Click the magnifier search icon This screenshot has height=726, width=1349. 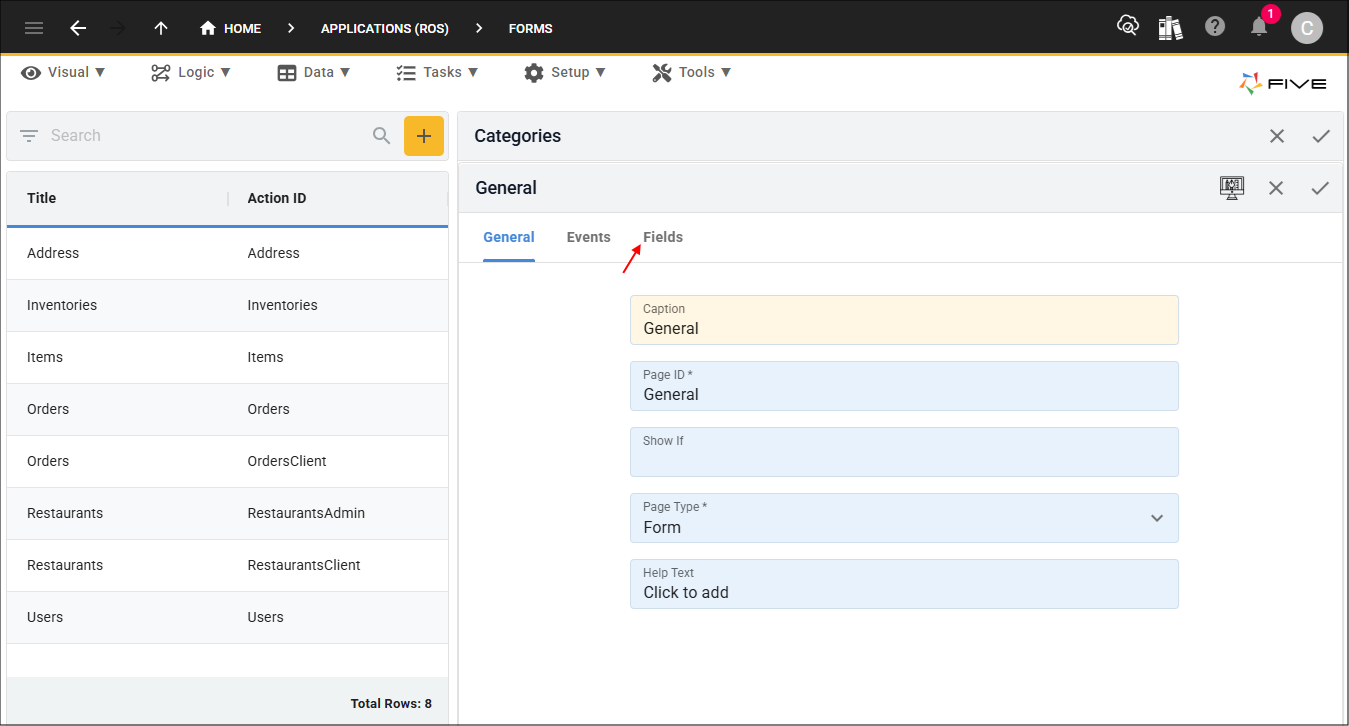pos(381,135)
